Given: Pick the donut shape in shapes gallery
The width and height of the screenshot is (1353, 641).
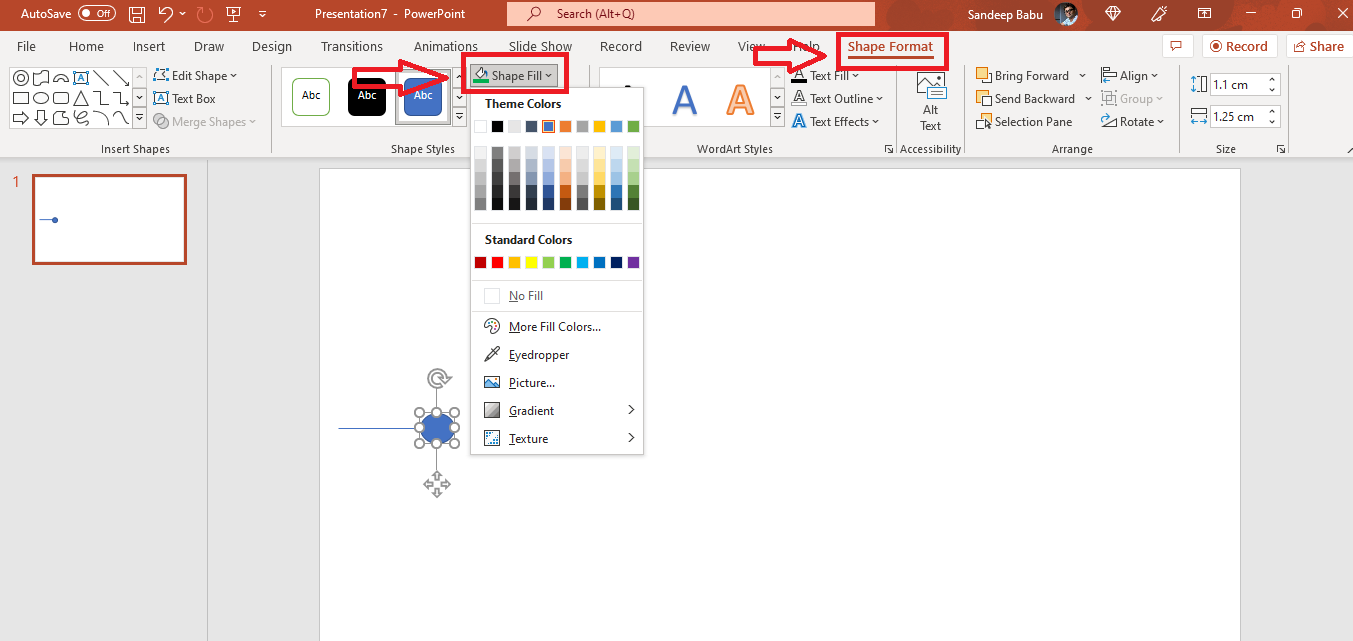Looking at the screenshot, I should tap(20, 77).
